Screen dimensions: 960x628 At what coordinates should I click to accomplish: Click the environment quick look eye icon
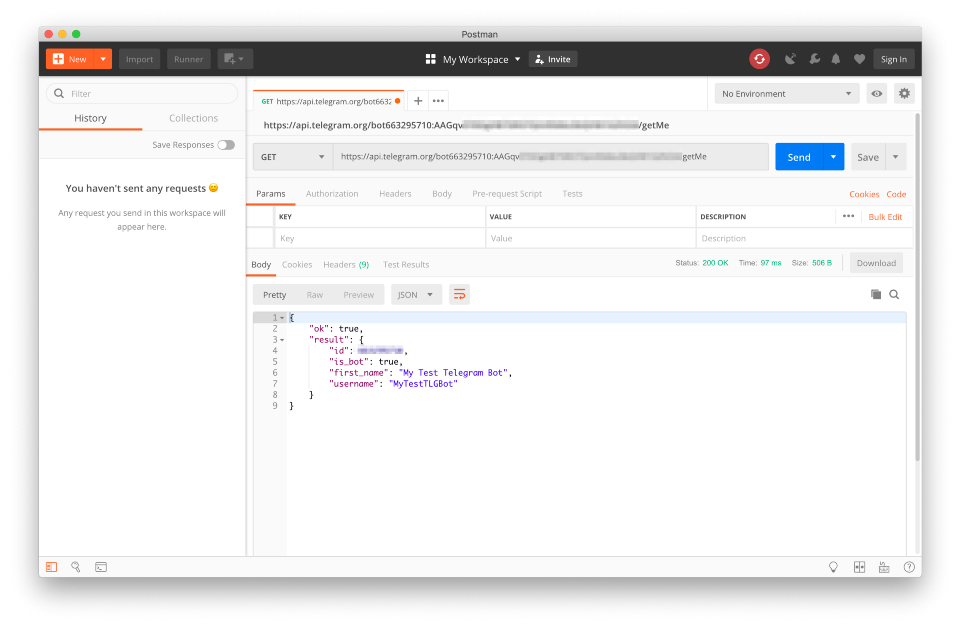[x=877, y=94]
